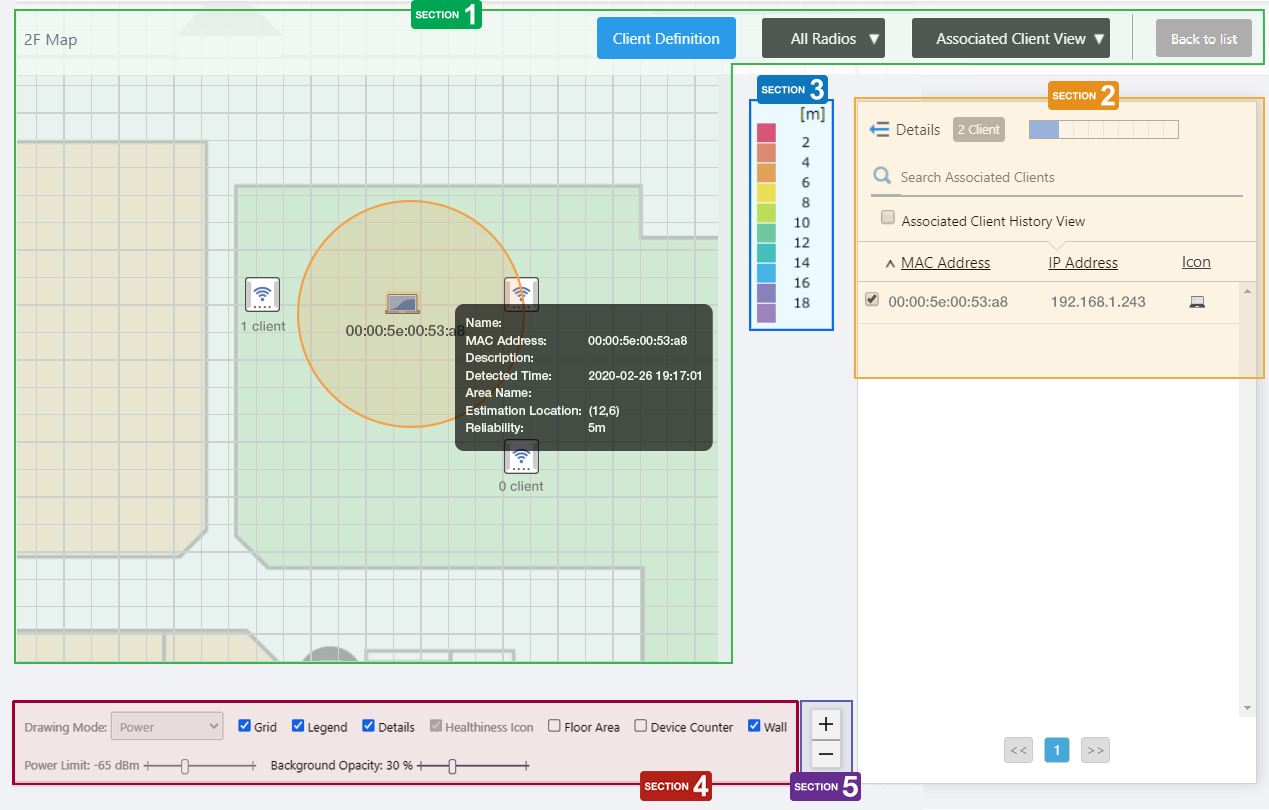Screen dimensions: 1269x810
Task: Sort by IP Address column header
Action: click(x=1083, y=263)
